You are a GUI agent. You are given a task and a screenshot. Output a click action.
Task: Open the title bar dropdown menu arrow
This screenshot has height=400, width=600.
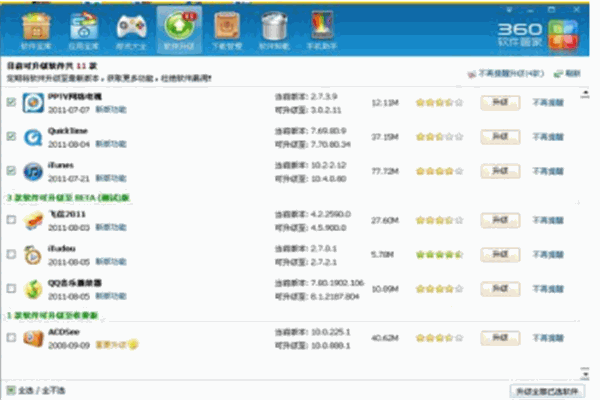tap(509, 10)
